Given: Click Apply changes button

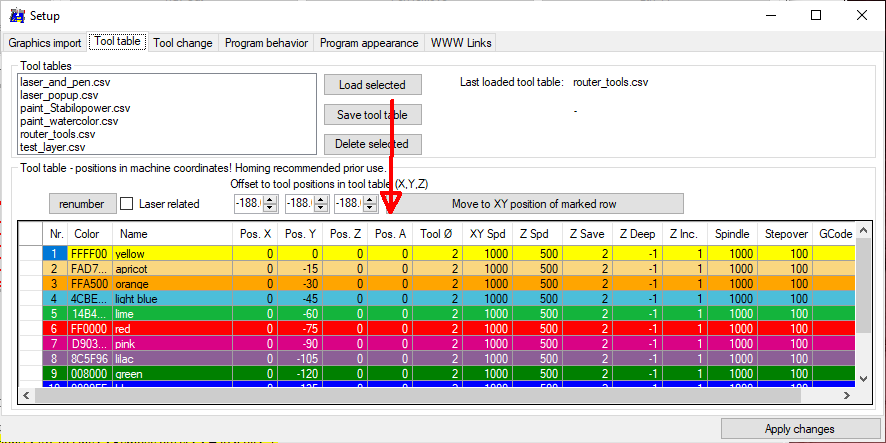Looking at the screenshot, I should (798, 429).
